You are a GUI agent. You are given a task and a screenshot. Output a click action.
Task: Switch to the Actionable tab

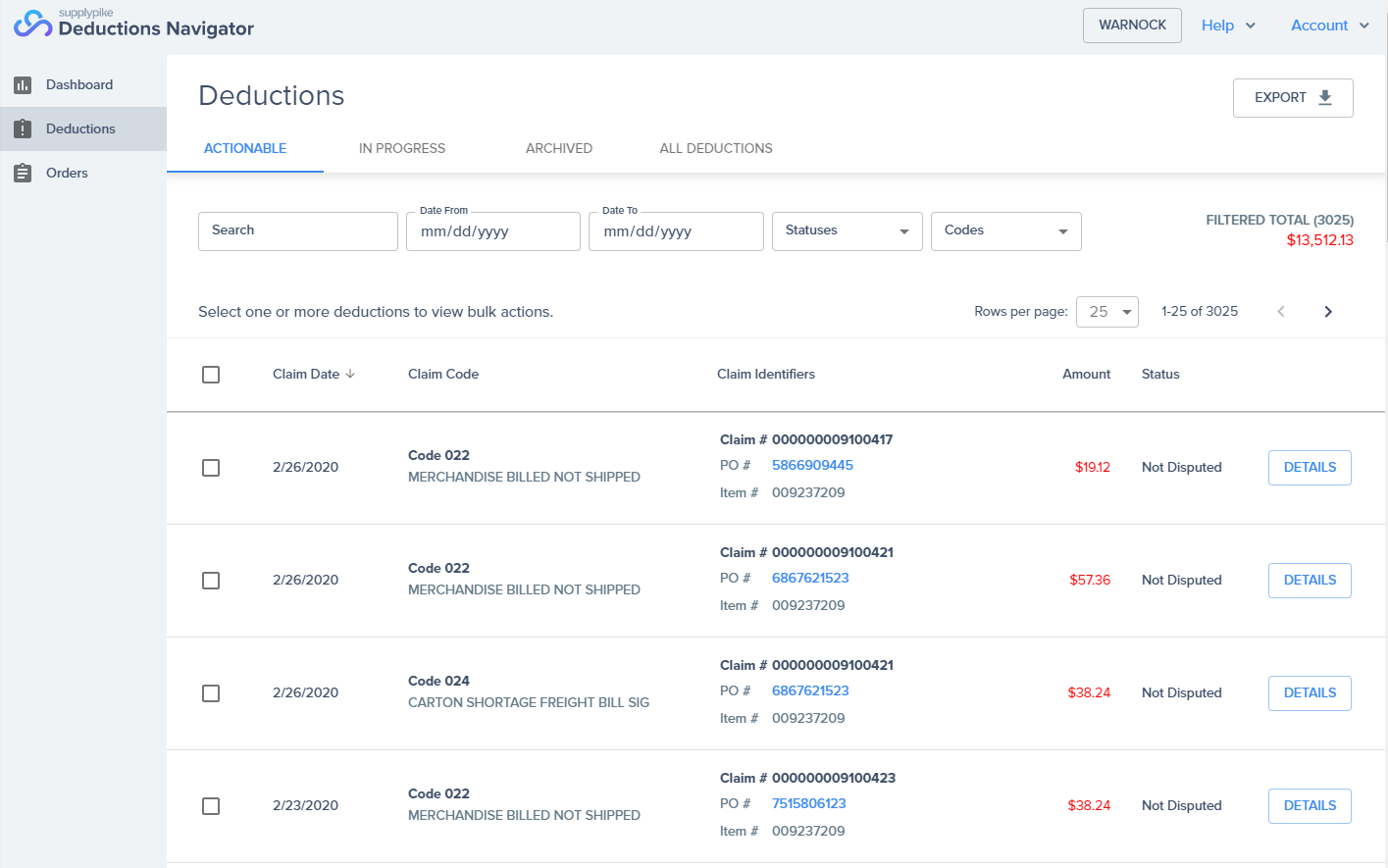click(245, 148)
